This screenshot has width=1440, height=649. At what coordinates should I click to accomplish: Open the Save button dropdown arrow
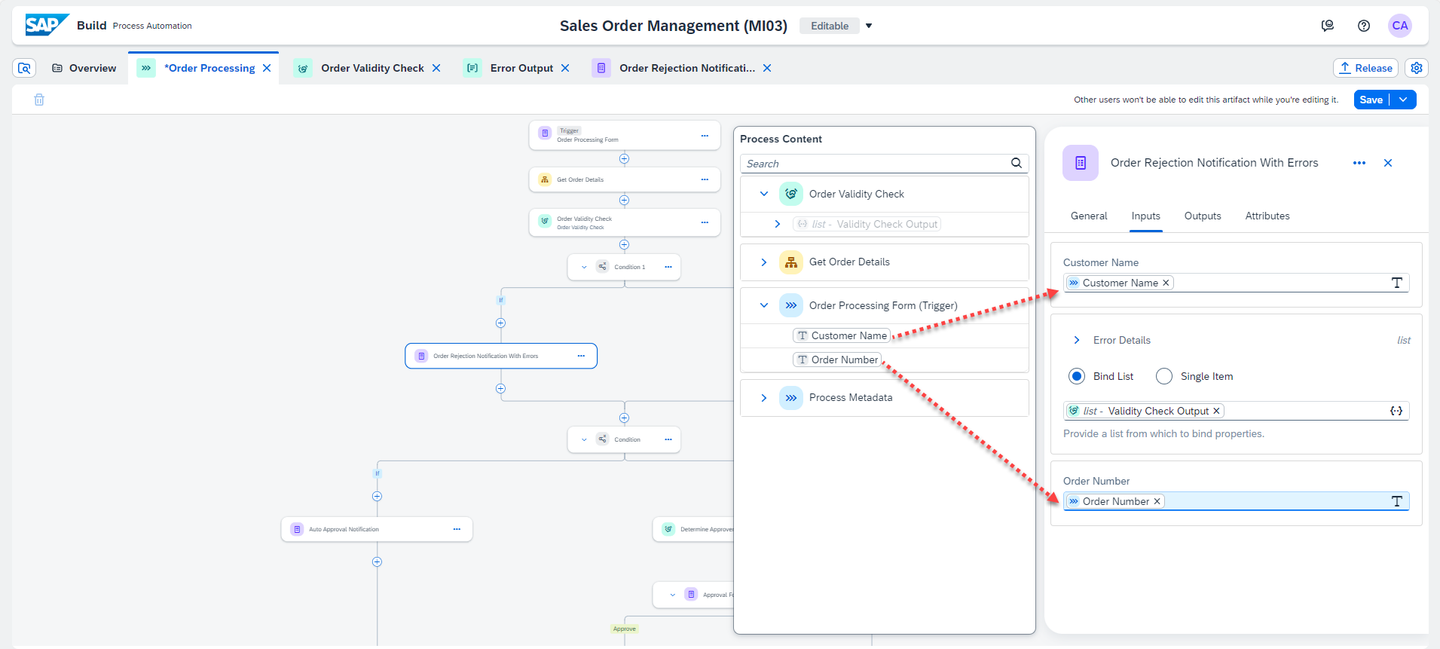click(x=1404, y=99)
